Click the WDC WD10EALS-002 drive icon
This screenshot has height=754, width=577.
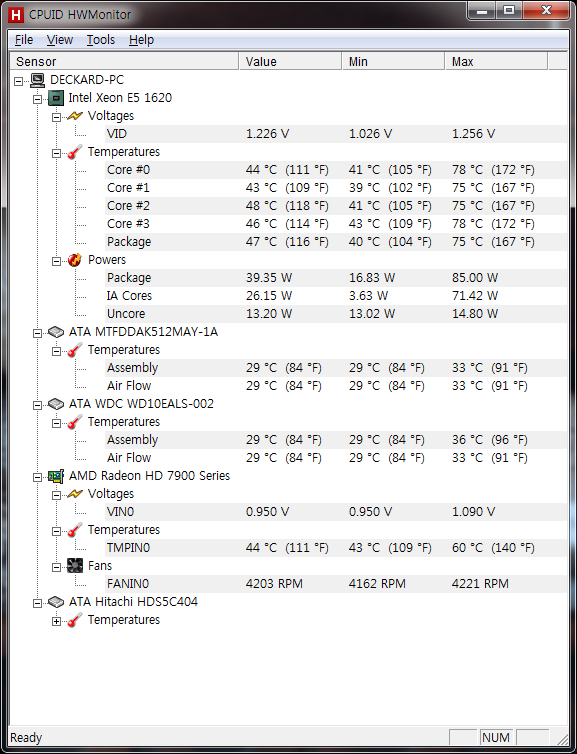(56, 404)
